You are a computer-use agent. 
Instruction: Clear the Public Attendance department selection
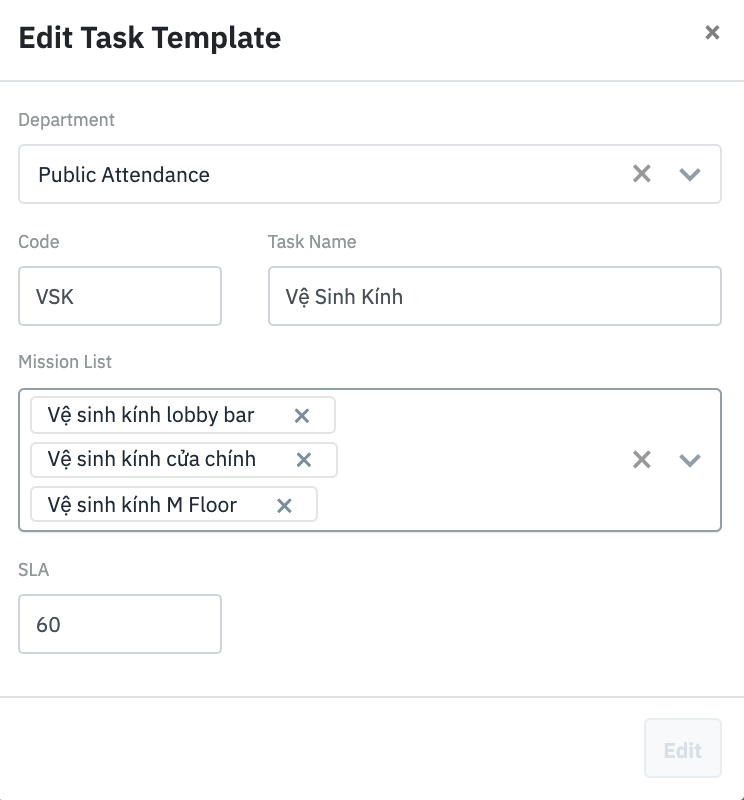(x=642, y=174)
